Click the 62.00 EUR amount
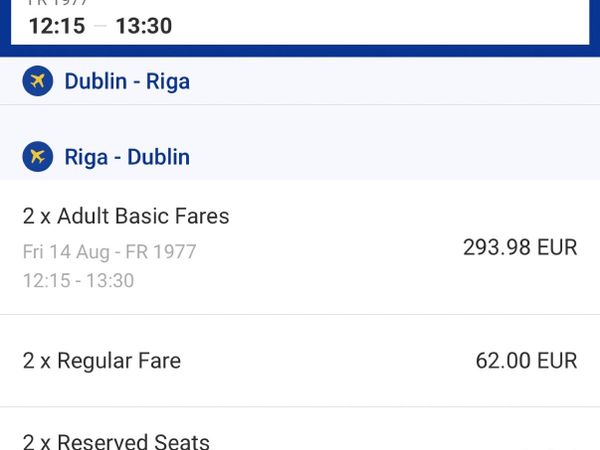 [x=526, y=360]
